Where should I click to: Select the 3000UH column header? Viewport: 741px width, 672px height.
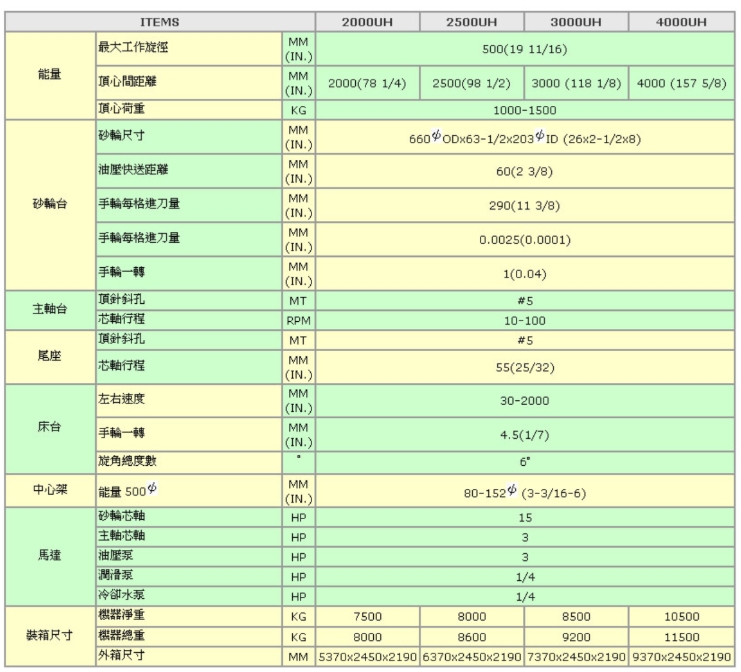click(576, 22)
